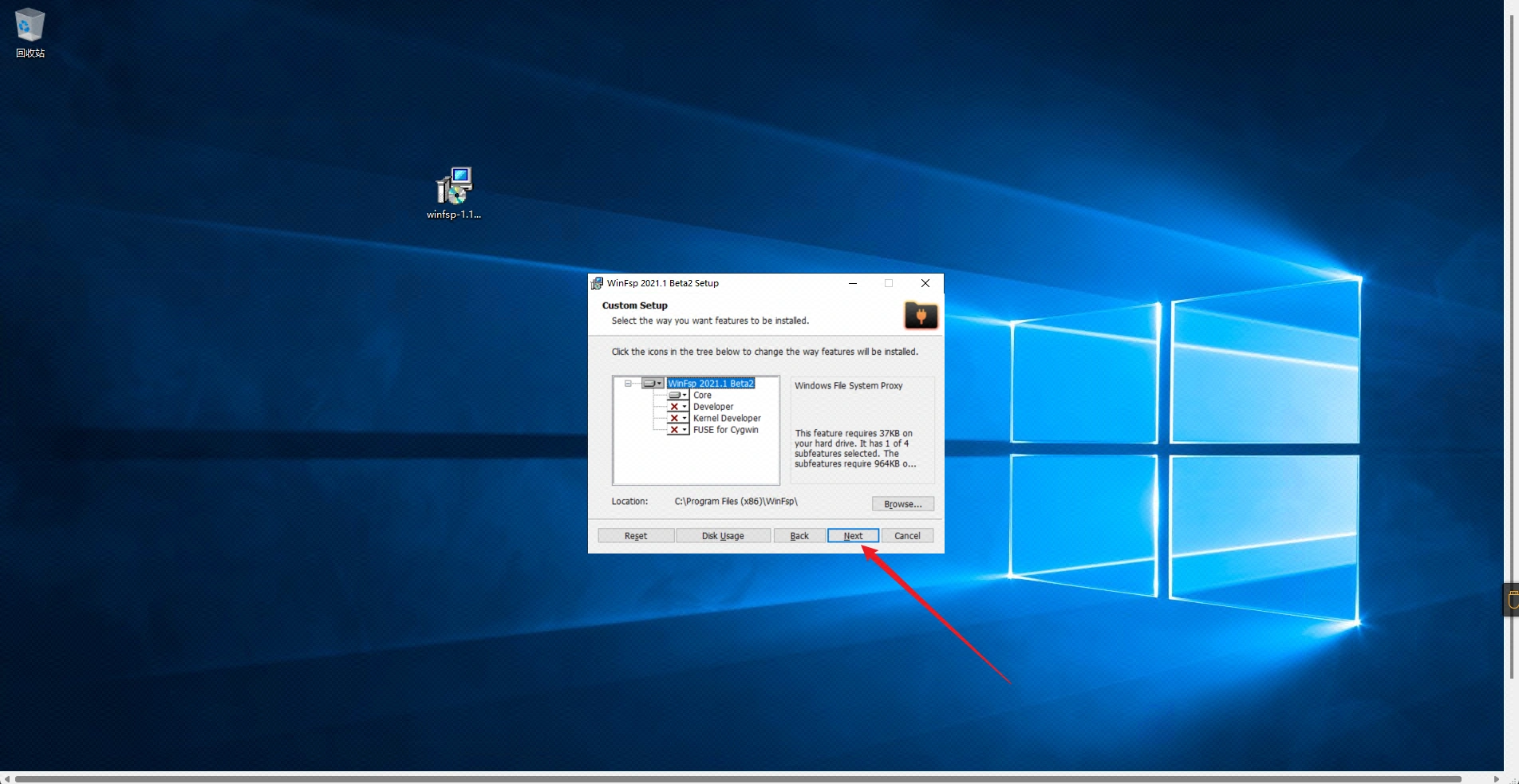Open install option dropdown for Kernel Developer
The image size is (1519, 784).
click(678, 418)
